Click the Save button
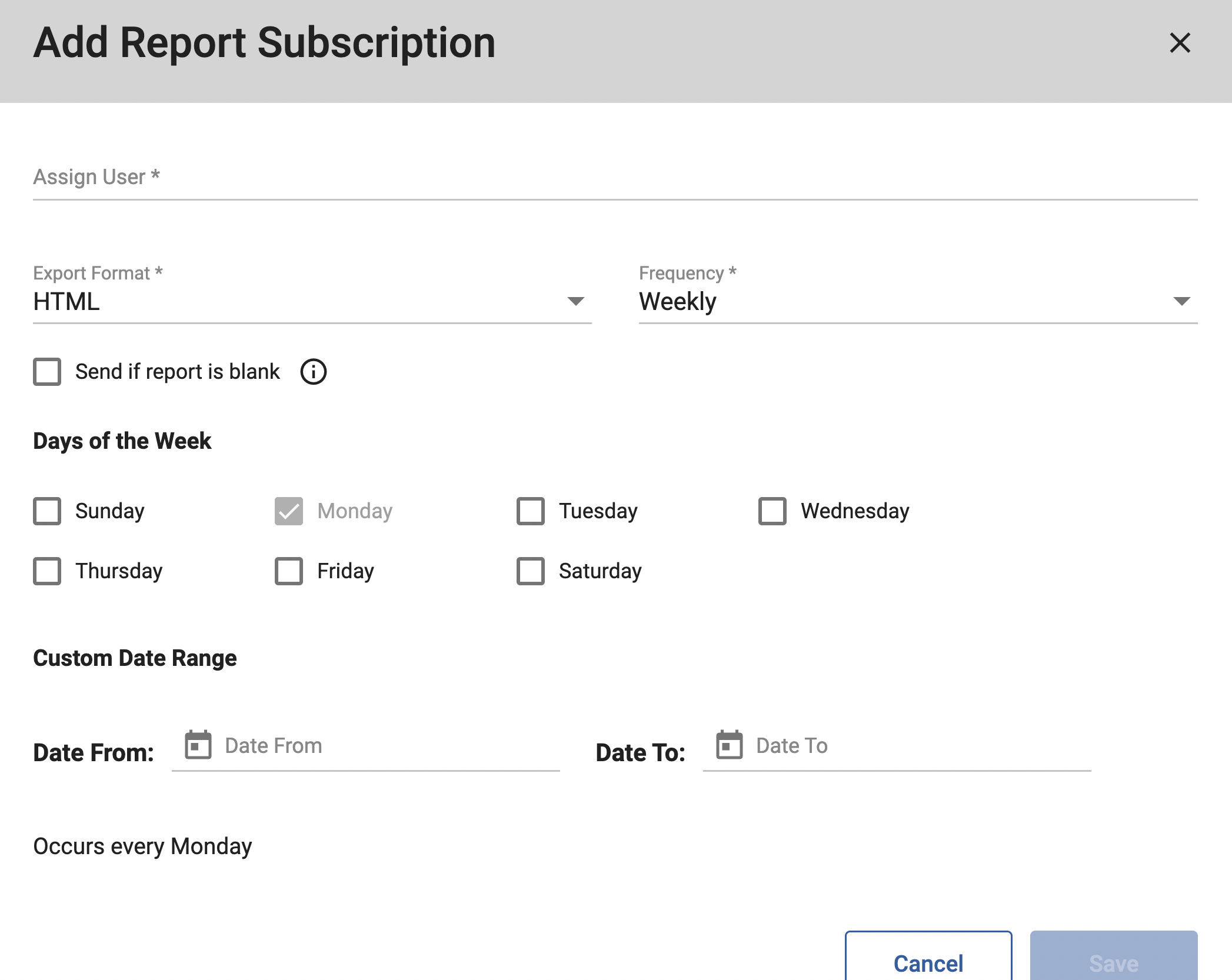The width and height of the screenshot is (1232, 980). pos(1113,963)
